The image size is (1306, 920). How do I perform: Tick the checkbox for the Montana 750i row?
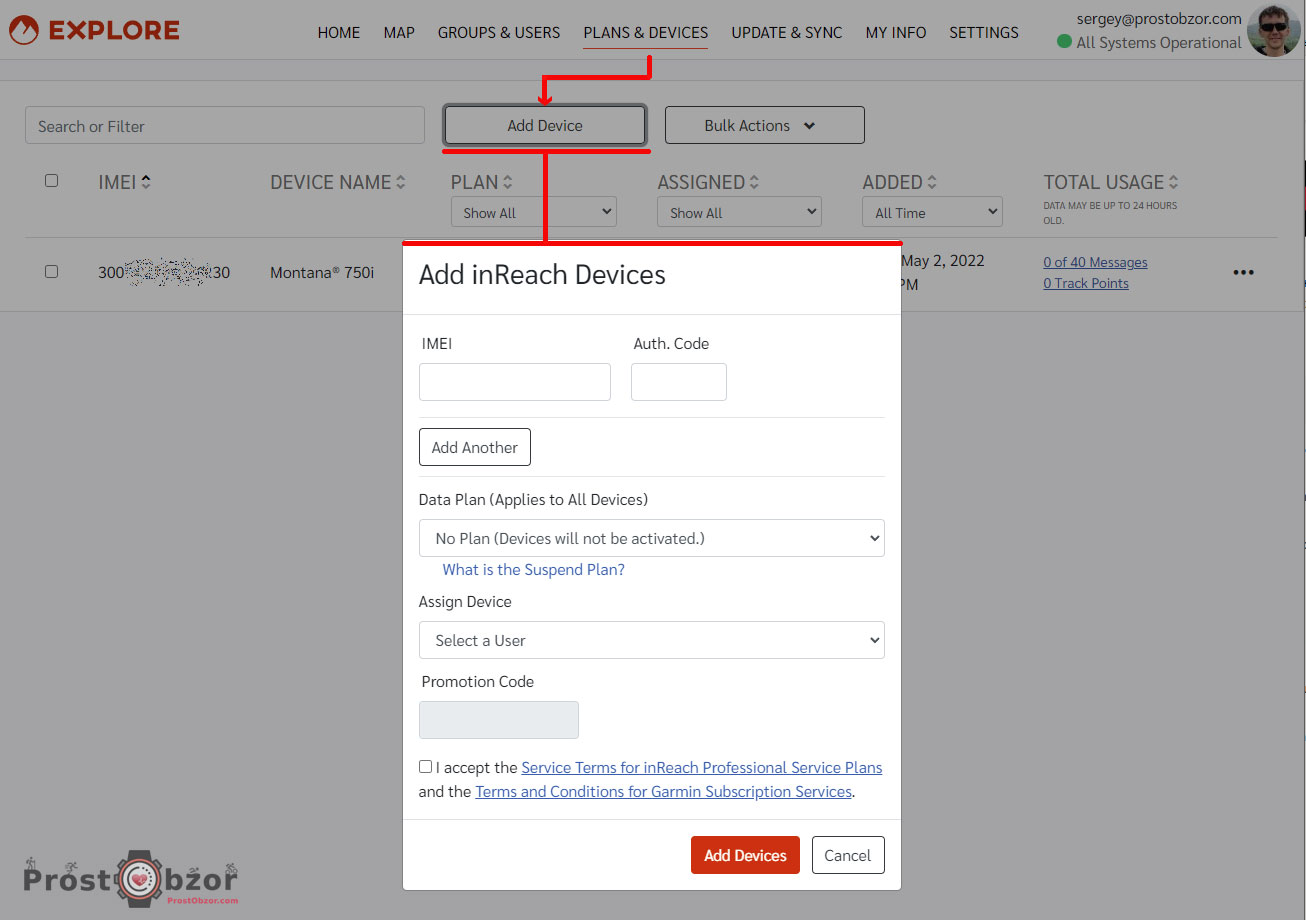tap(52, 271)
